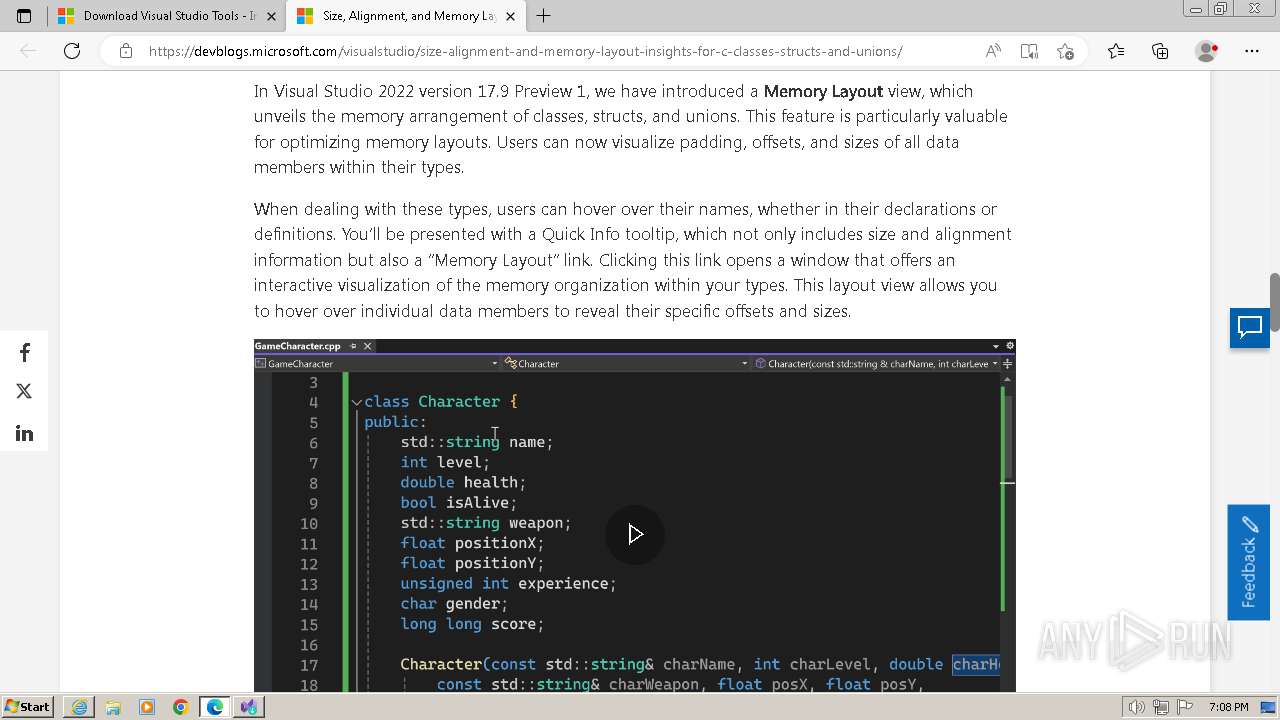Open media player taskbar icon
The width and height of the screenshot is (1280, 720).
click(147, 707)
